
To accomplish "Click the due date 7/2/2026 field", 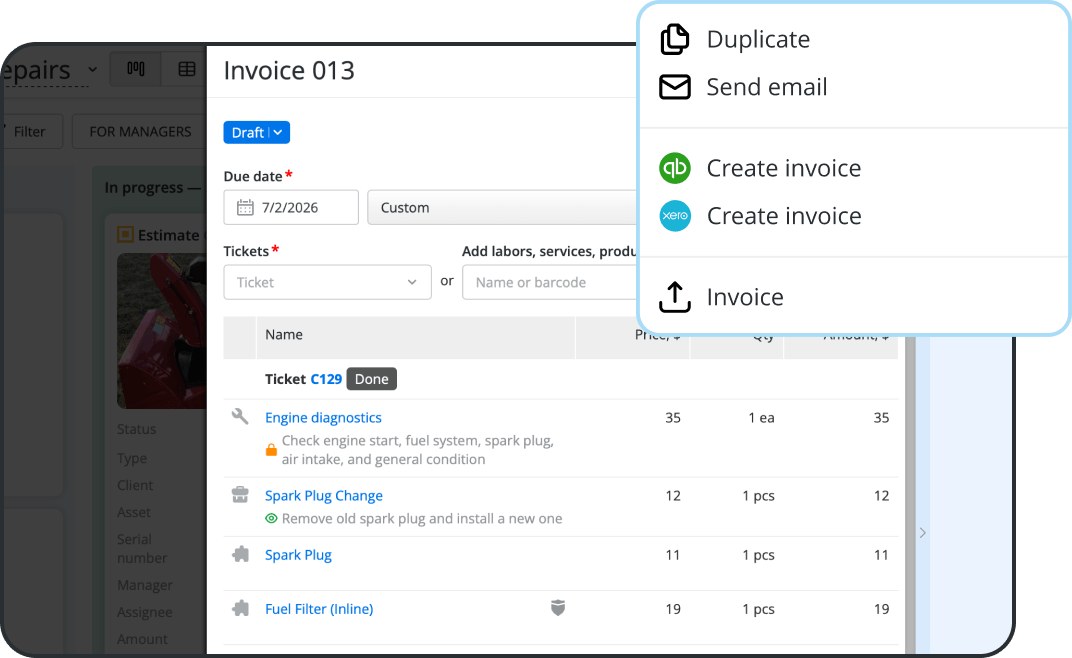I will [291, 207].
